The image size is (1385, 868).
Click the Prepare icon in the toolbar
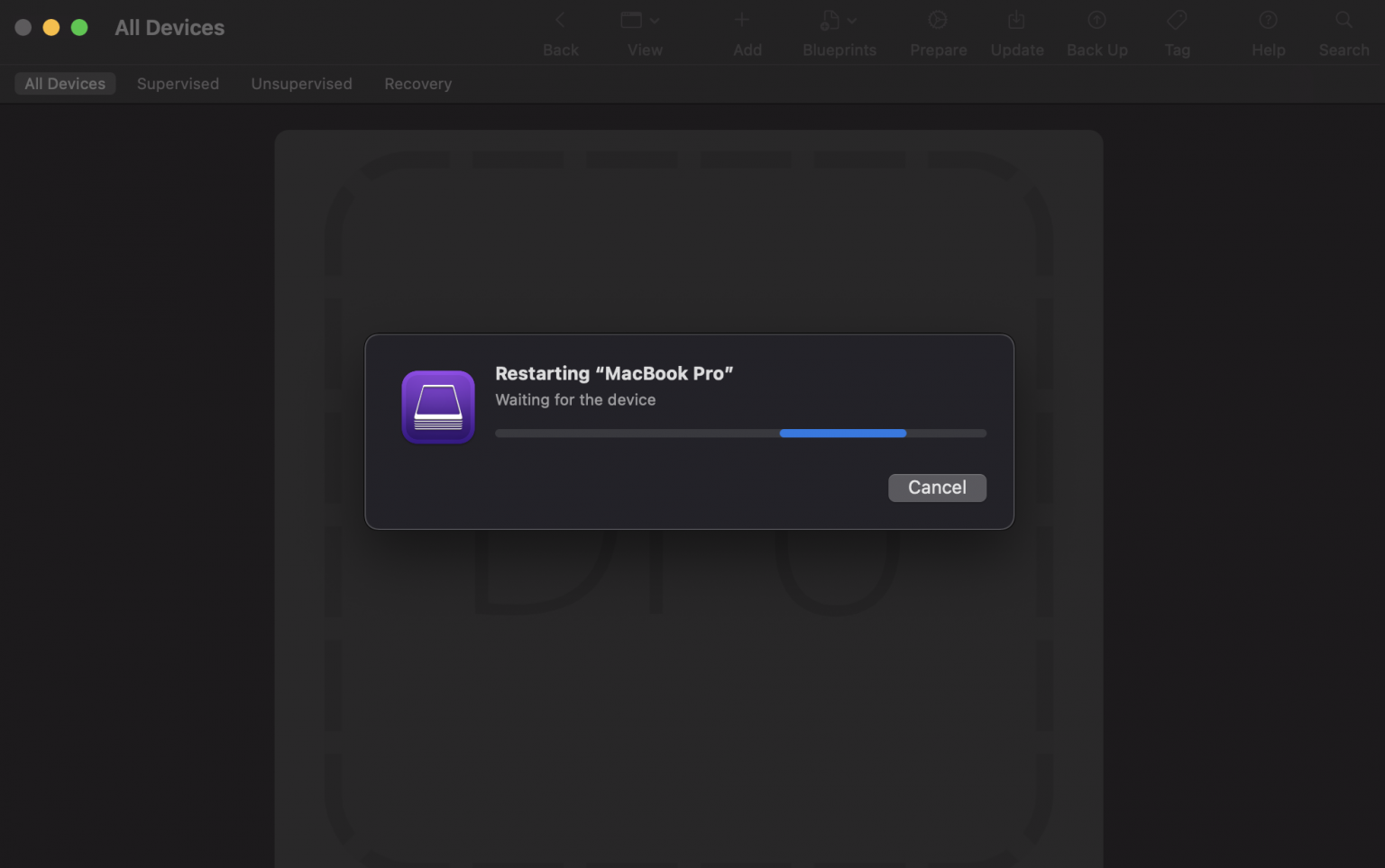(x=938, y=20)
